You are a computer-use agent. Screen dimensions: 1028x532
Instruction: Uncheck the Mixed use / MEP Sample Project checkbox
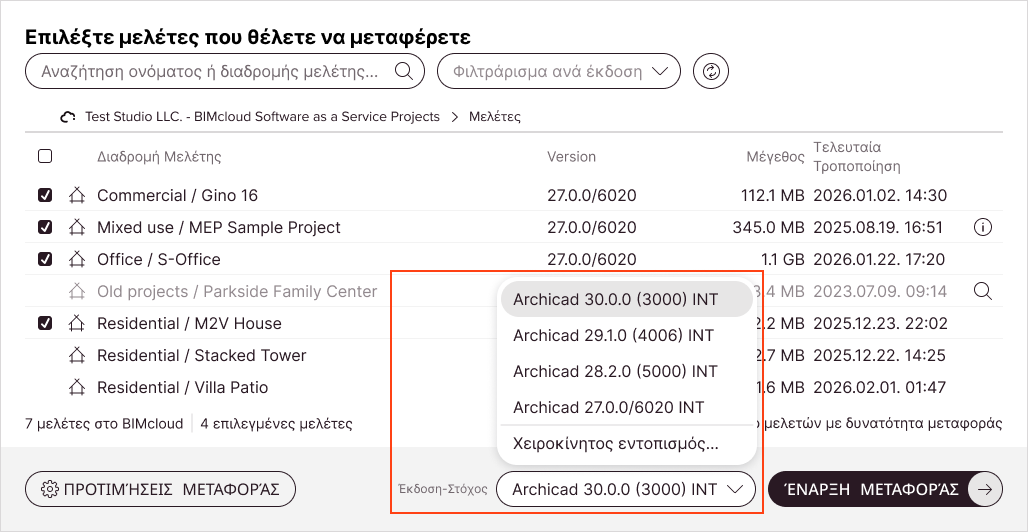(x=45, y=227)
